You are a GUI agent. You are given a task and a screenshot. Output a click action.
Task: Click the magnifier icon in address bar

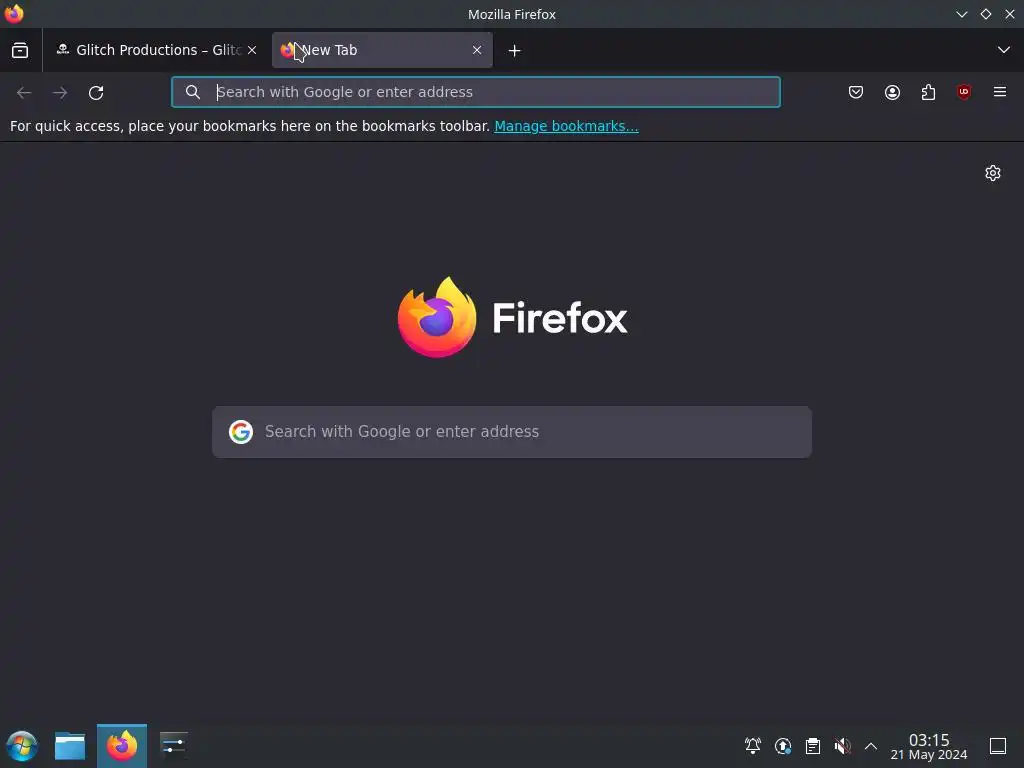coord(193,92)
